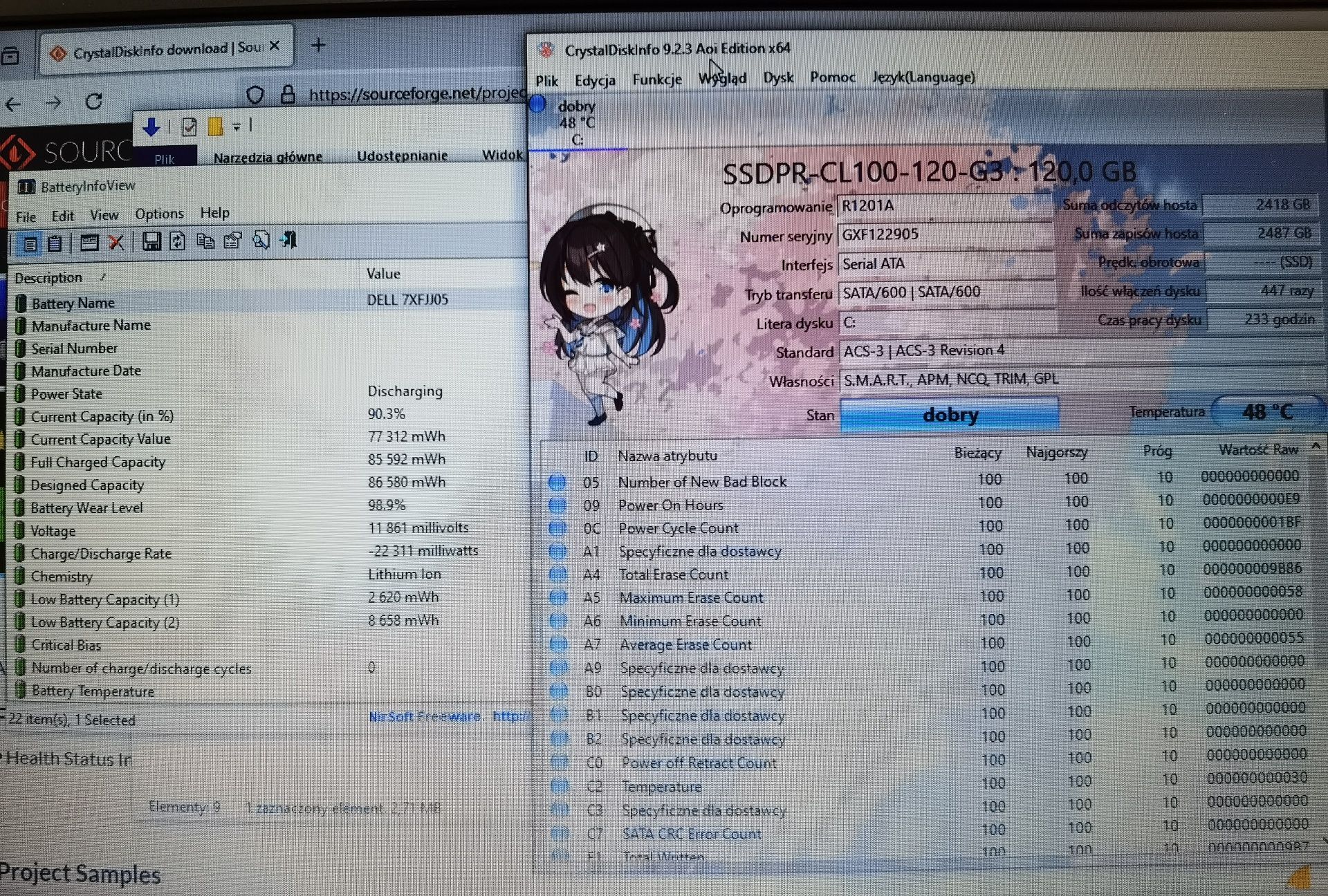Select the Average Erase Count SMART row
The height and width of the screenshot is (896, 1328).
point(927,643)
